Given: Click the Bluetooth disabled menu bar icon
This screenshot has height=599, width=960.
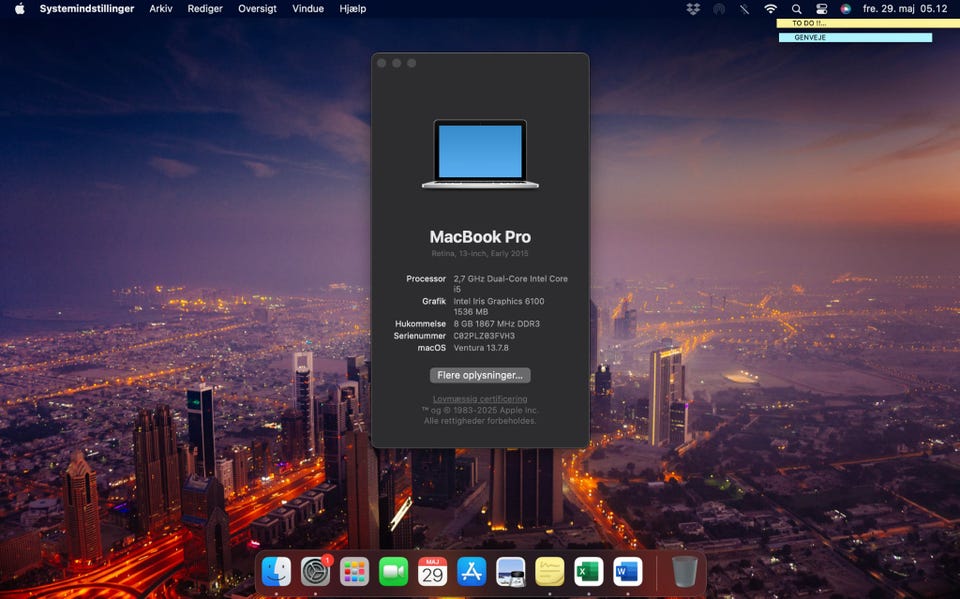Looking at the screenshot, I should [x=744, y=9].
